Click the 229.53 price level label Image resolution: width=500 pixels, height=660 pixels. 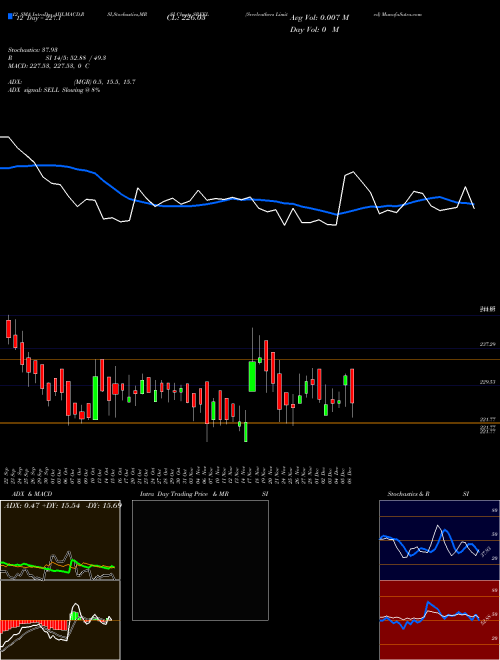pos(487,382)
